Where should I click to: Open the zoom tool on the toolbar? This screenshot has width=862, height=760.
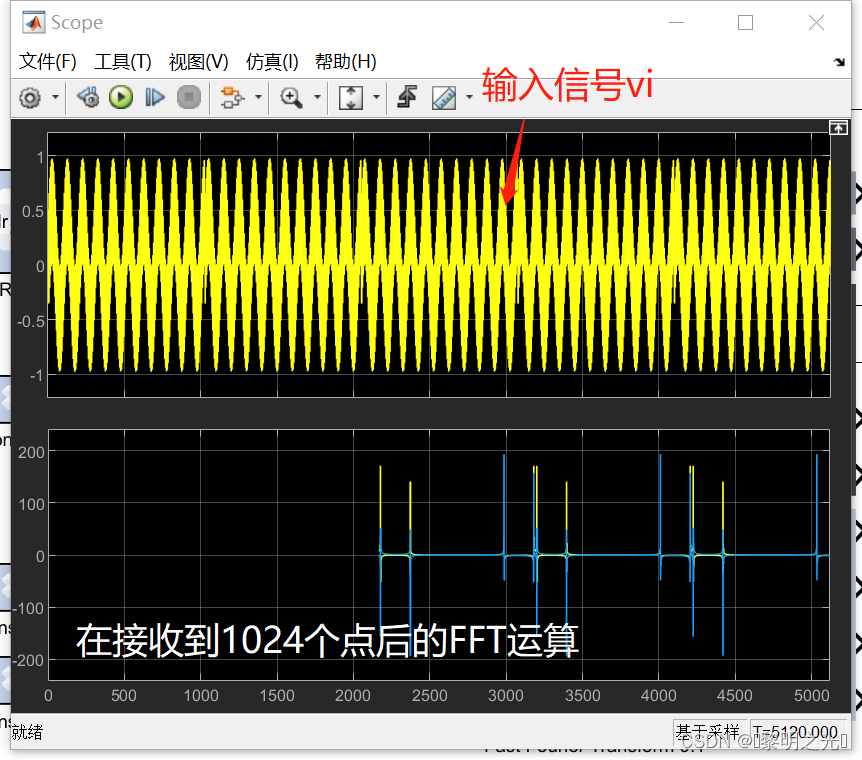point(292,97)
